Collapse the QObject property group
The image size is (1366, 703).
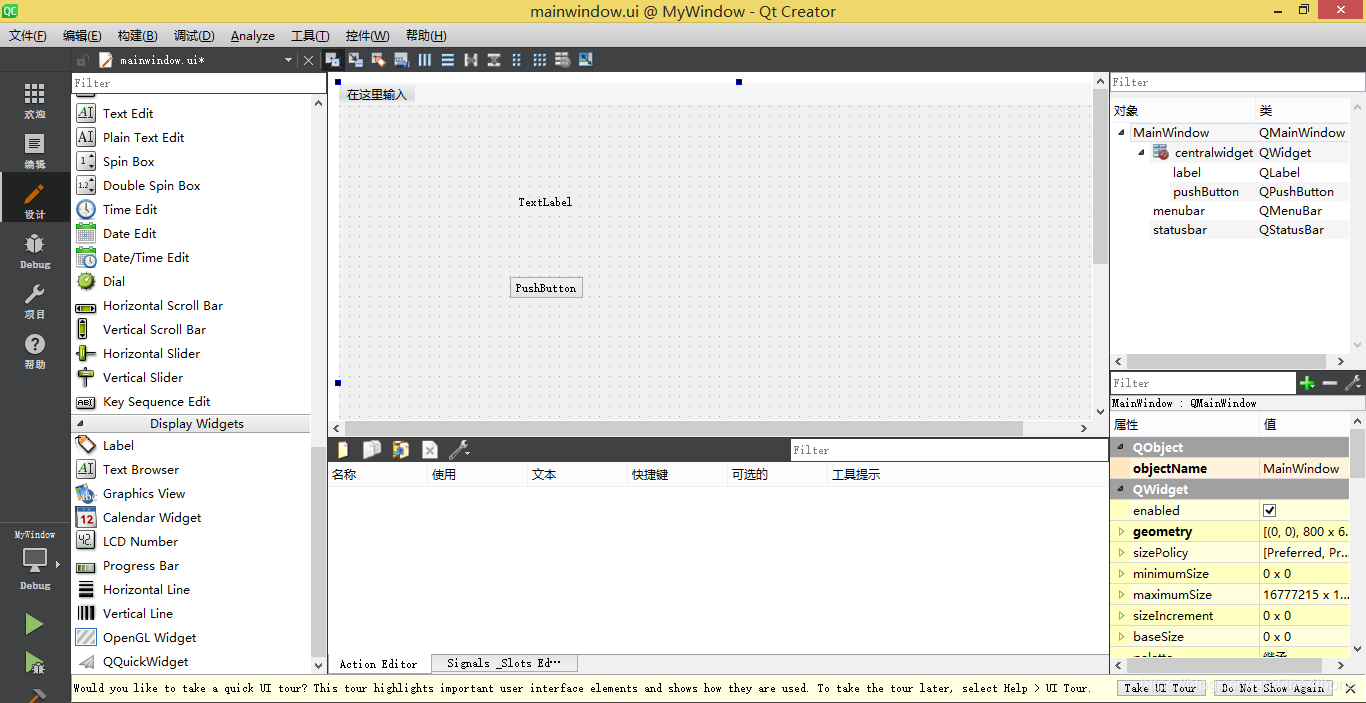1120,448
